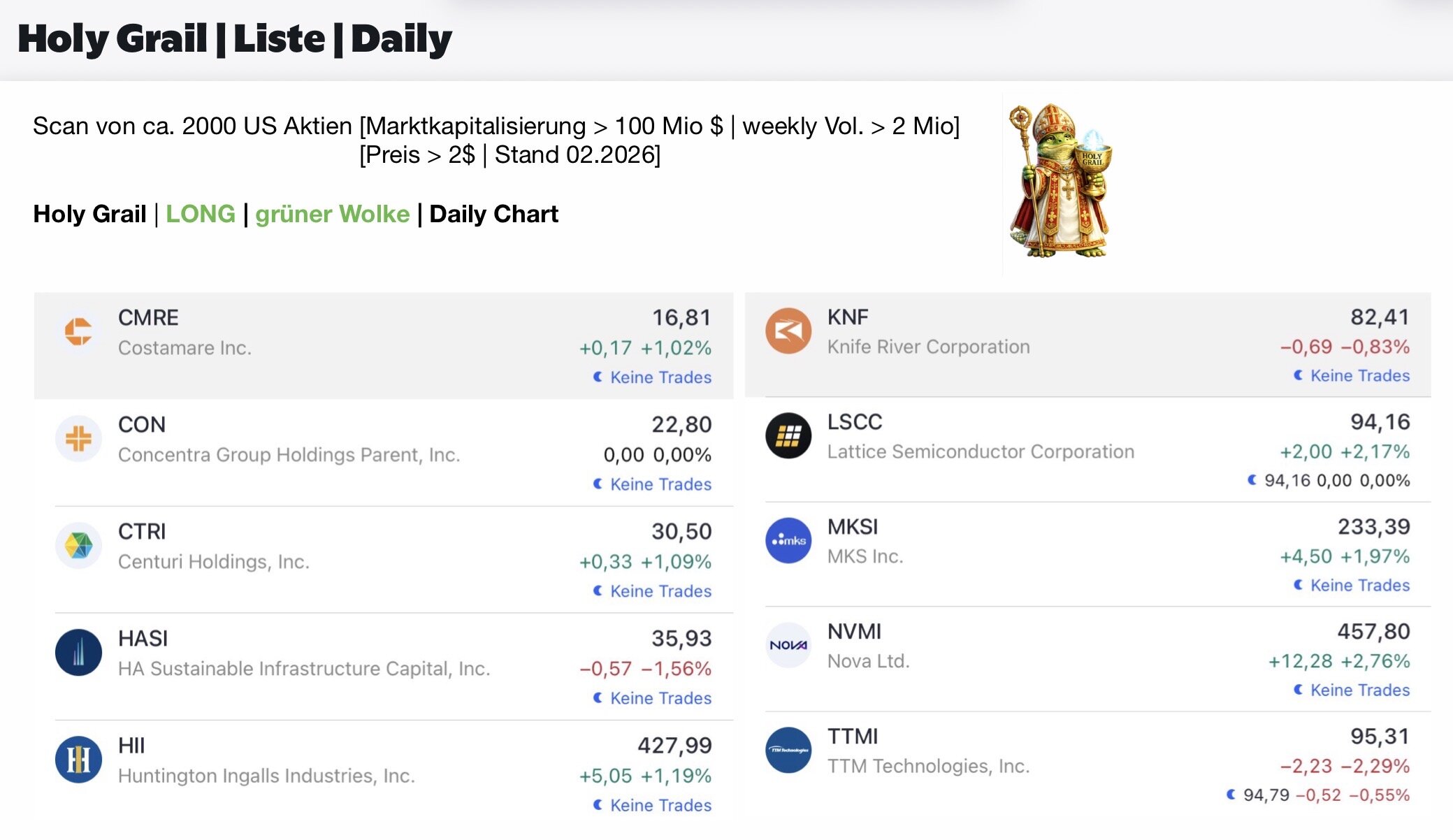Click the Lattice Semiconductor LSCC logo

(788, 436)
